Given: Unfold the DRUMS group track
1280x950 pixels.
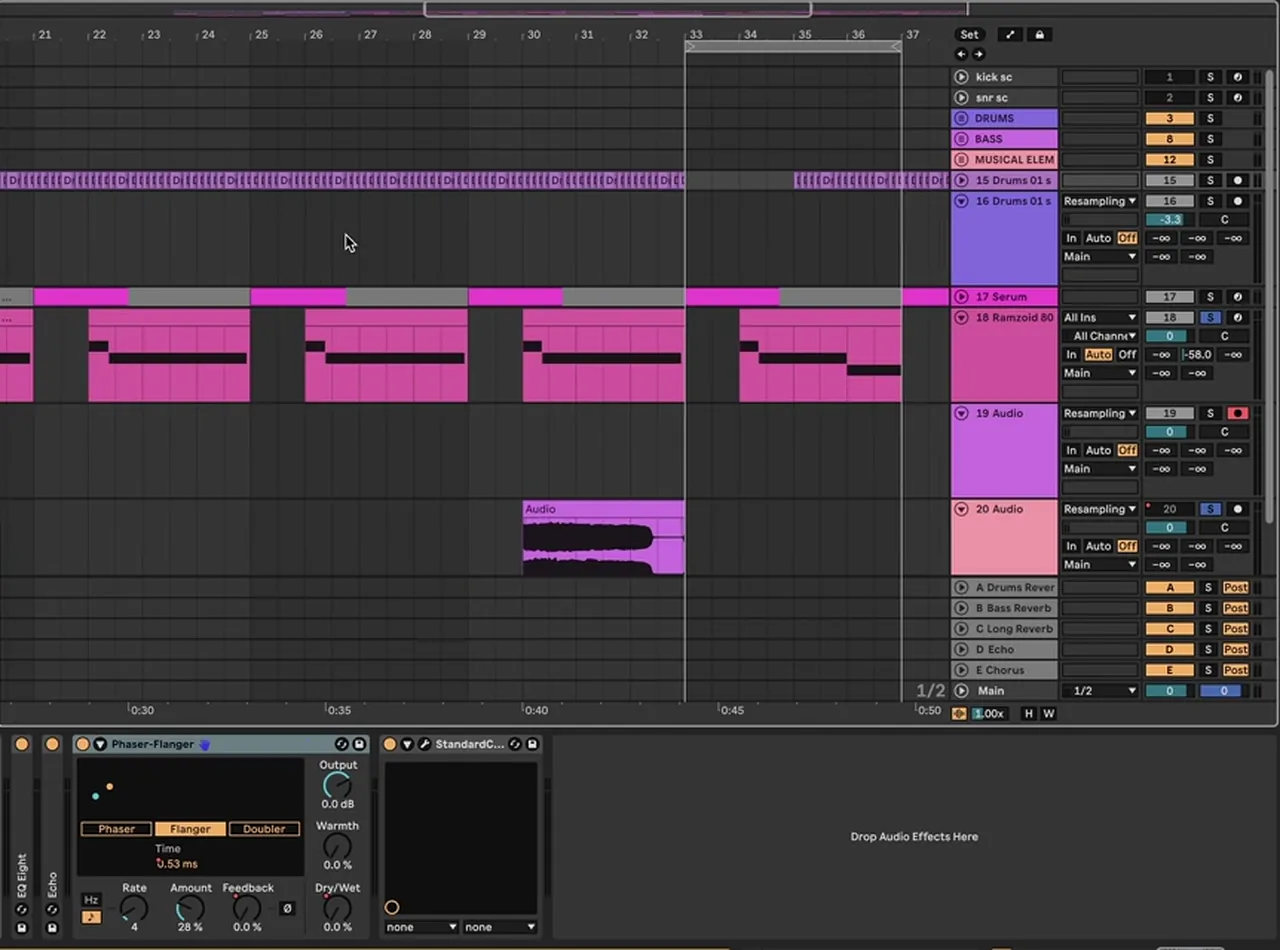Looking at the screenshot, I should (x=961, y=118).
